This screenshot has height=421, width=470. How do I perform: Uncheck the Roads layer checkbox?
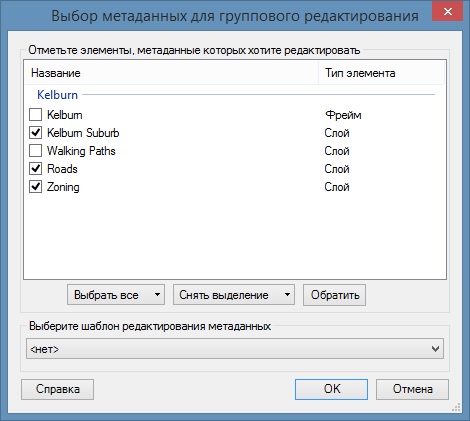tap(35, 169)
